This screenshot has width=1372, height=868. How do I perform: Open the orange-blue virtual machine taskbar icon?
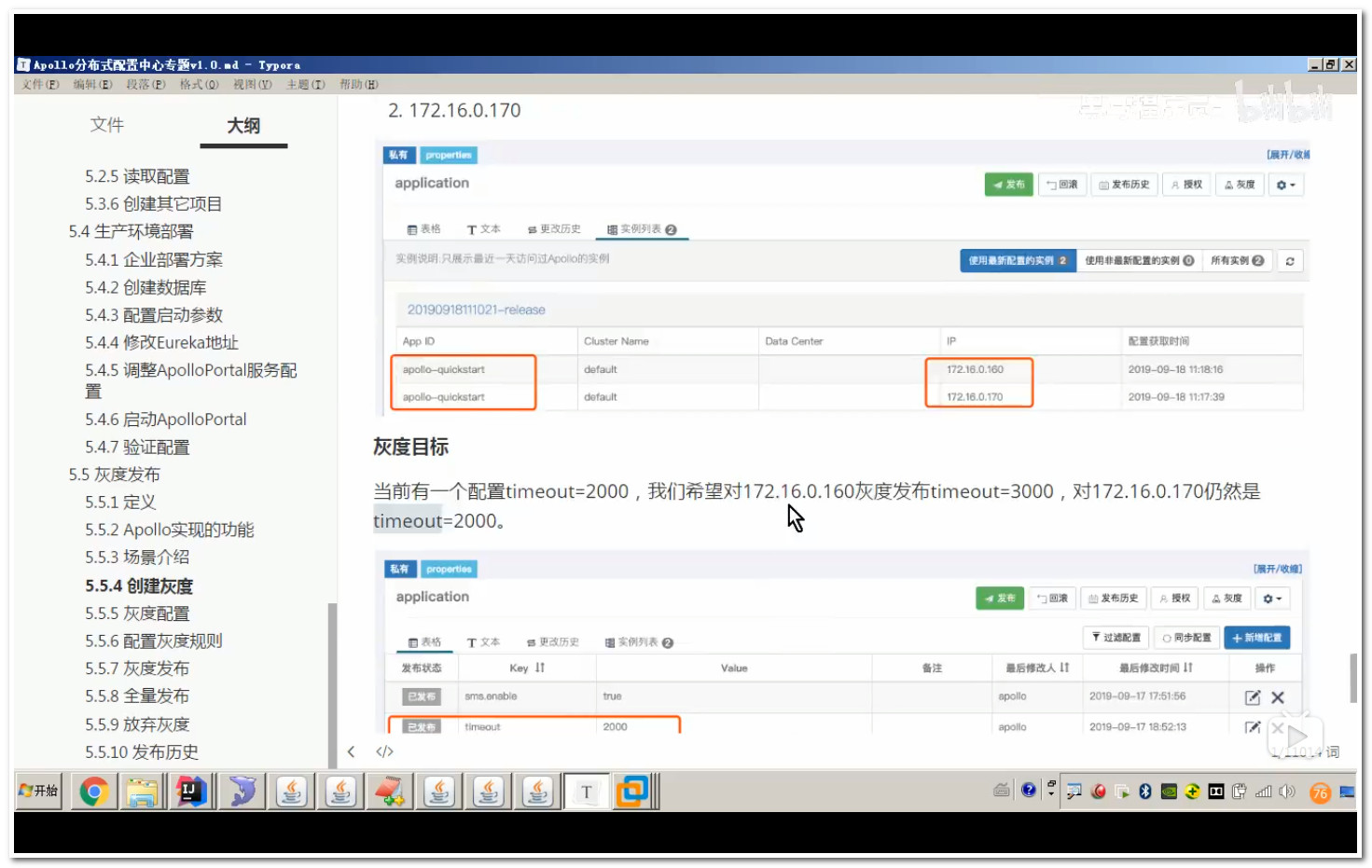(634, 792)
